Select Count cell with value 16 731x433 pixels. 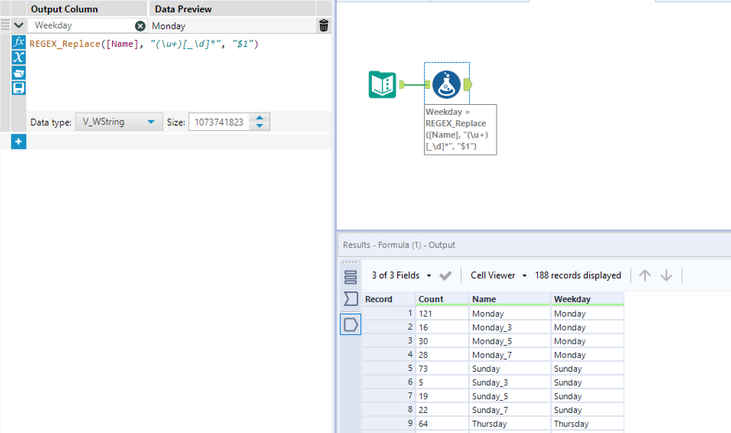pos(442,327)
